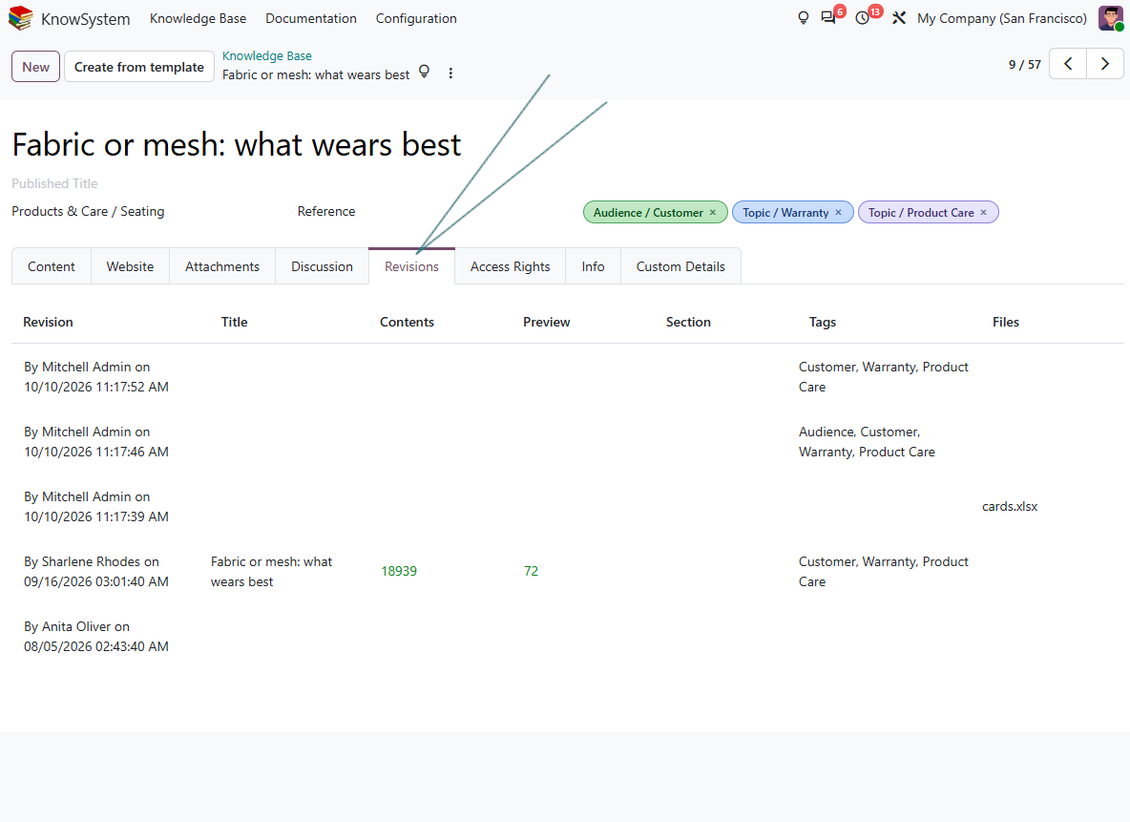
Task: Click the Title column header
Action: (x=234, y=322)
